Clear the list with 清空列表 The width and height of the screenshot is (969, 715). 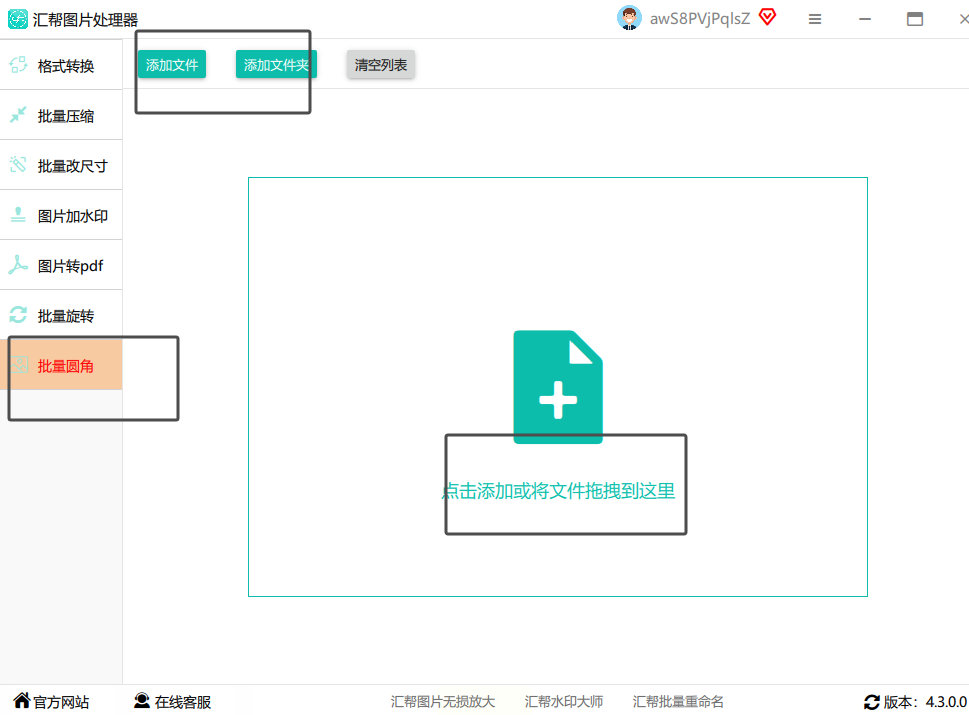tap(381, 65)
